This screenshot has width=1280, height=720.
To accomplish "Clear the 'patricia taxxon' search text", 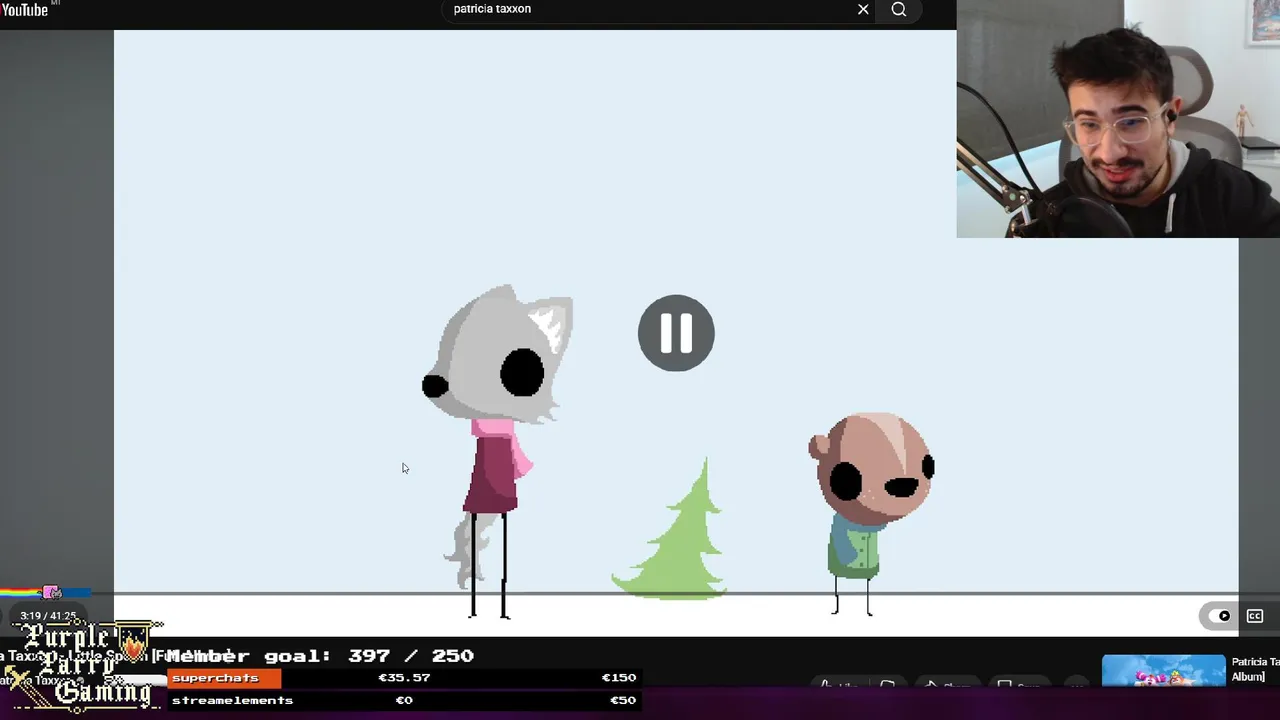I will click(x=863, y=9).
